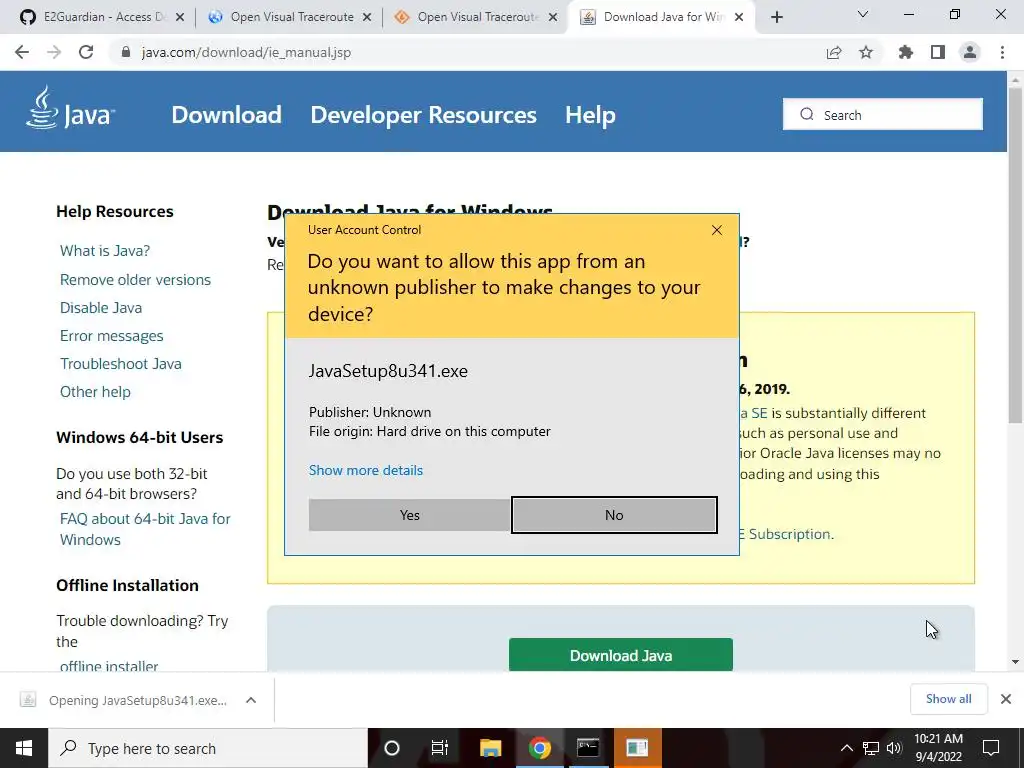
Task: Click the Java site Search field
Action: [883, 114]
